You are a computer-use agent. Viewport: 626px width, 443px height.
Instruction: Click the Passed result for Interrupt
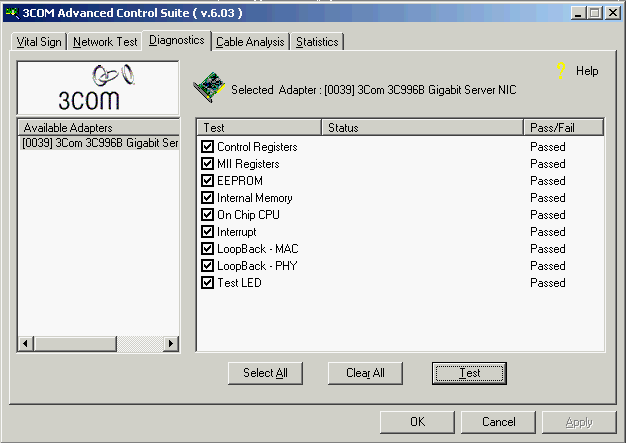(x=547, y=232)
